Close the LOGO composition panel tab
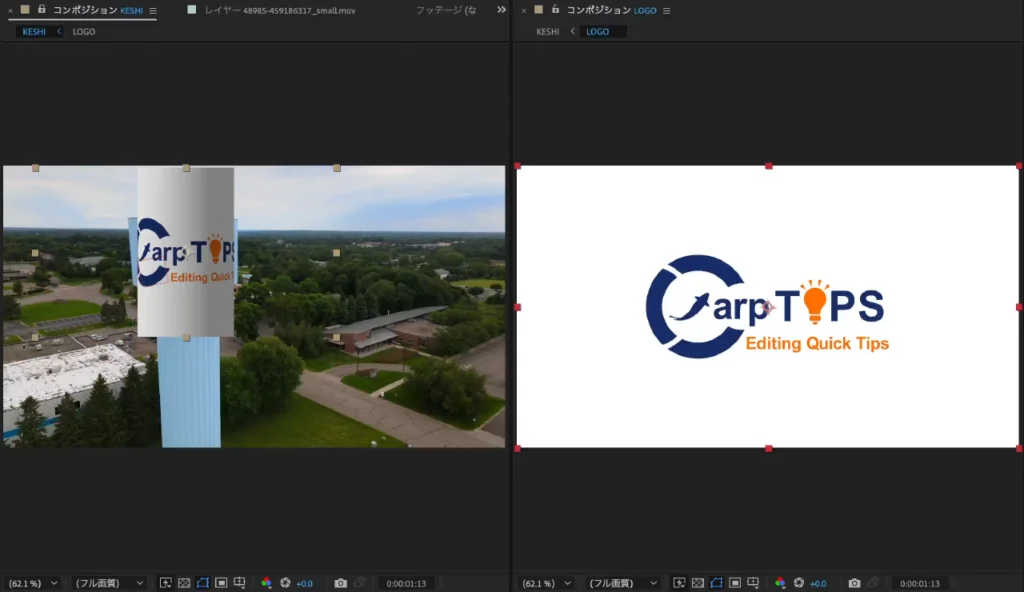 coord(524,10)
